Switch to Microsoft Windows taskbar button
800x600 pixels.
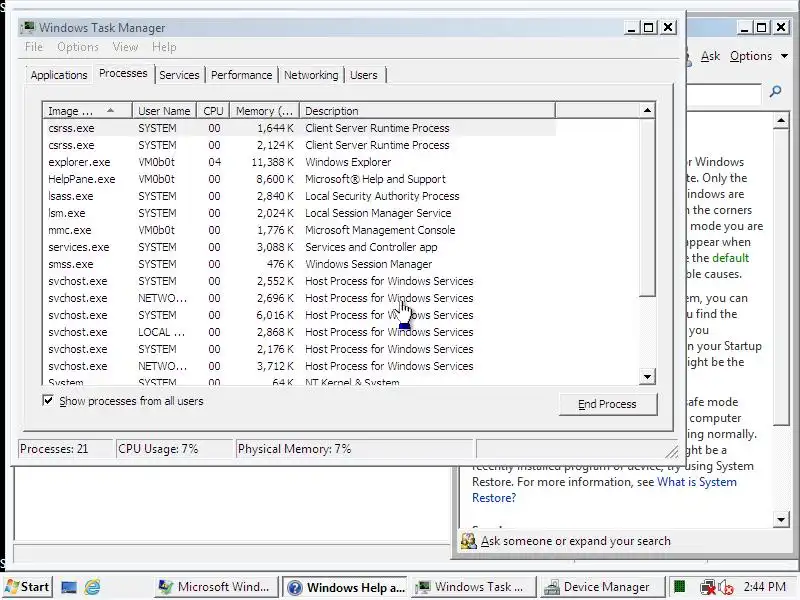[215, 587]
